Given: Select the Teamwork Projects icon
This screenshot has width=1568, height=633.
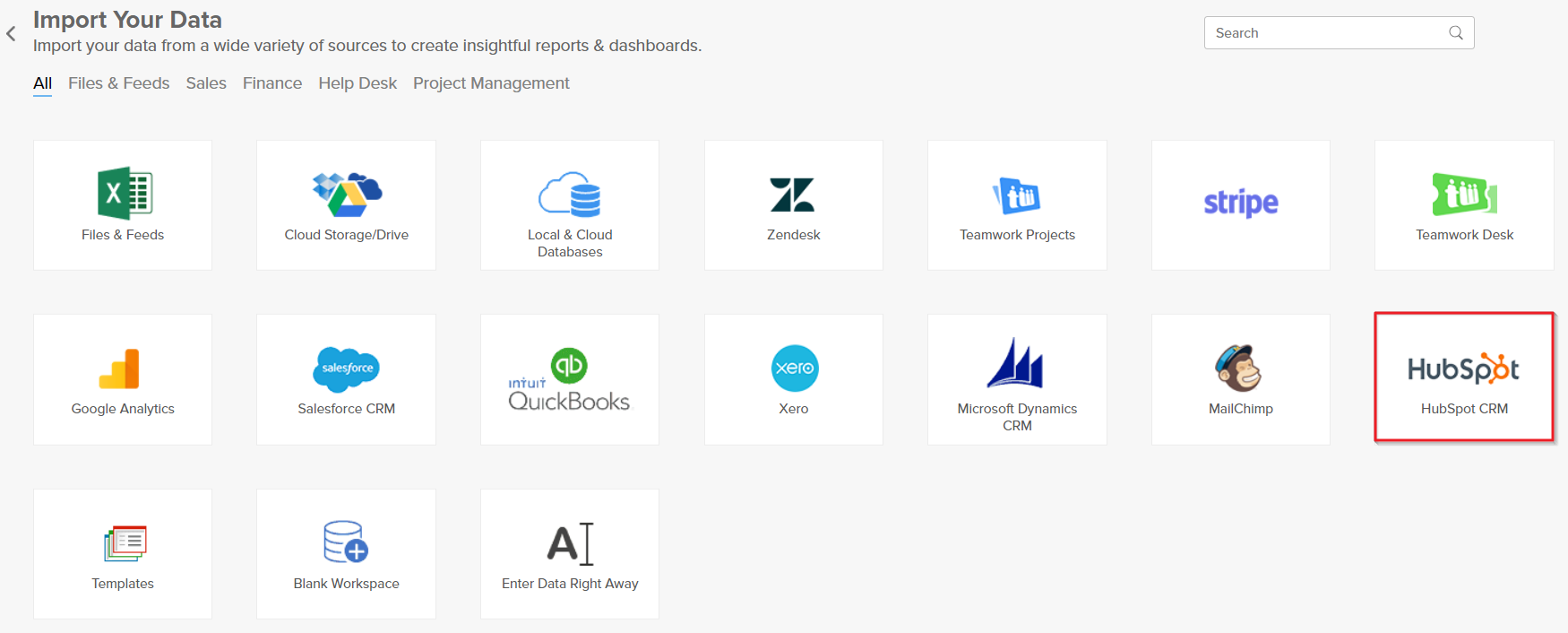Looking at the screenshot, I should pos(1017,195).
